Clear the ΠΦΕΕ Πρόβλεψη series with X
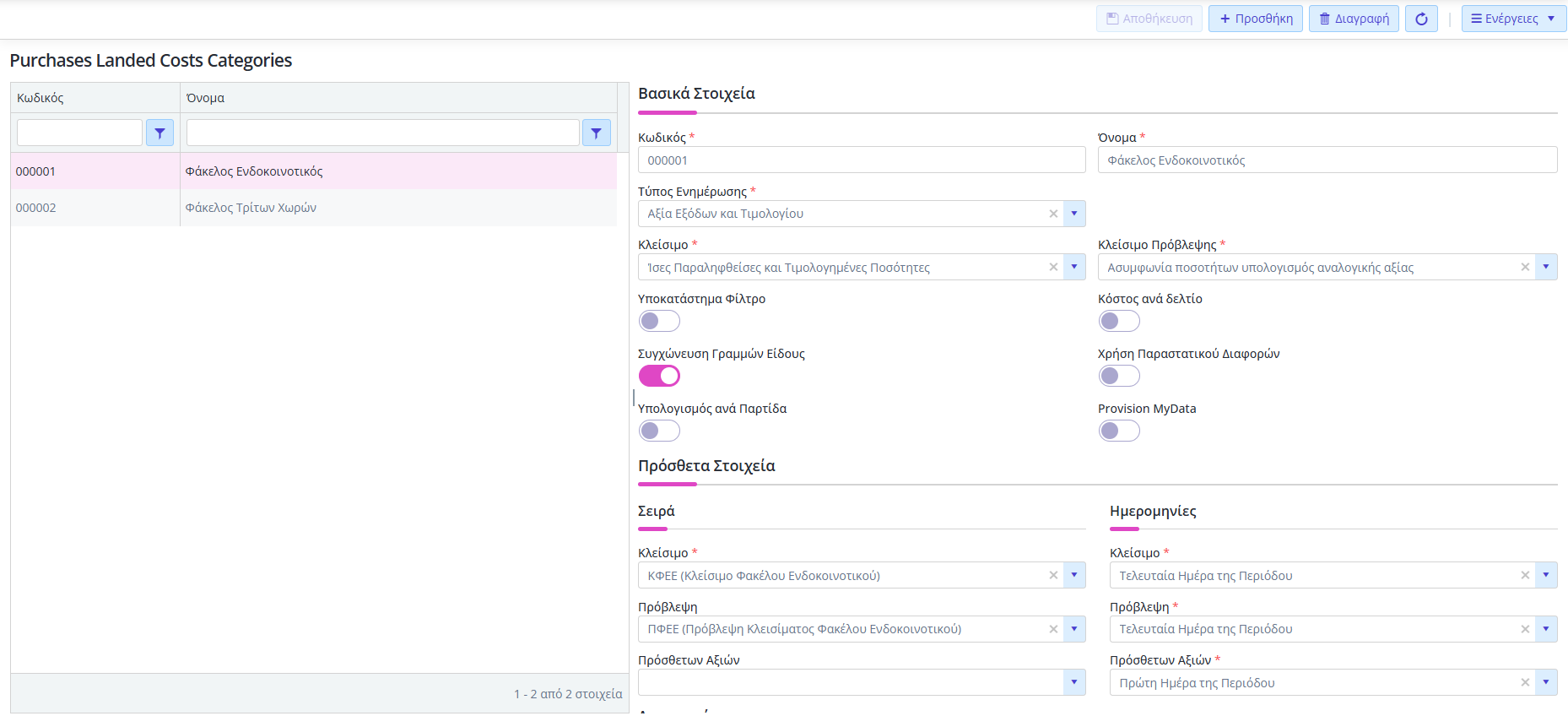The width and height of the screenshot is (1568, 716). tap(1053, 629)
